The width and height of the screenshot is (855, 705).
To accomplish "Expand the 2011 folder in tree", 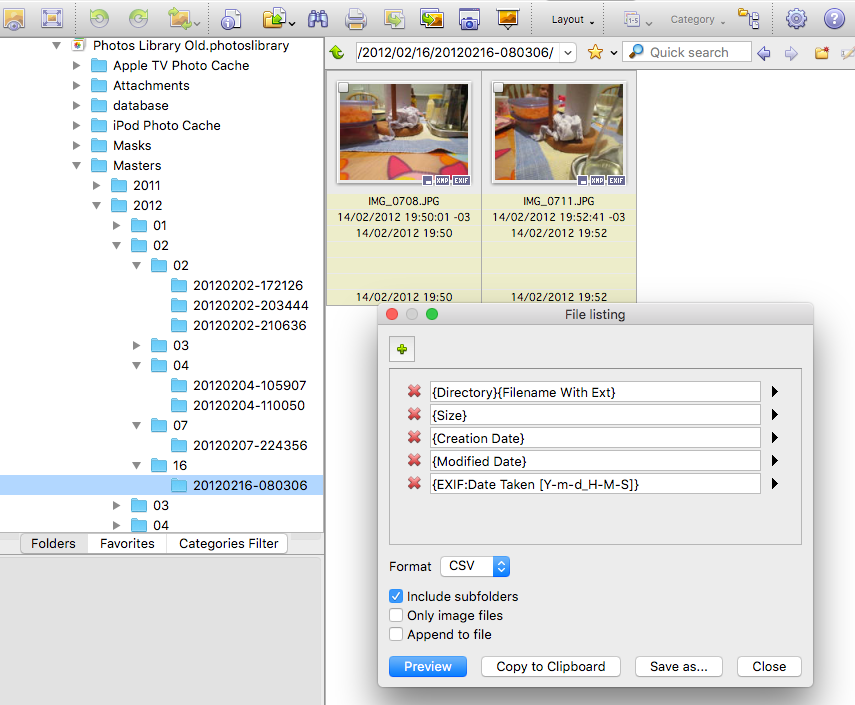I will tap(97, 186).
